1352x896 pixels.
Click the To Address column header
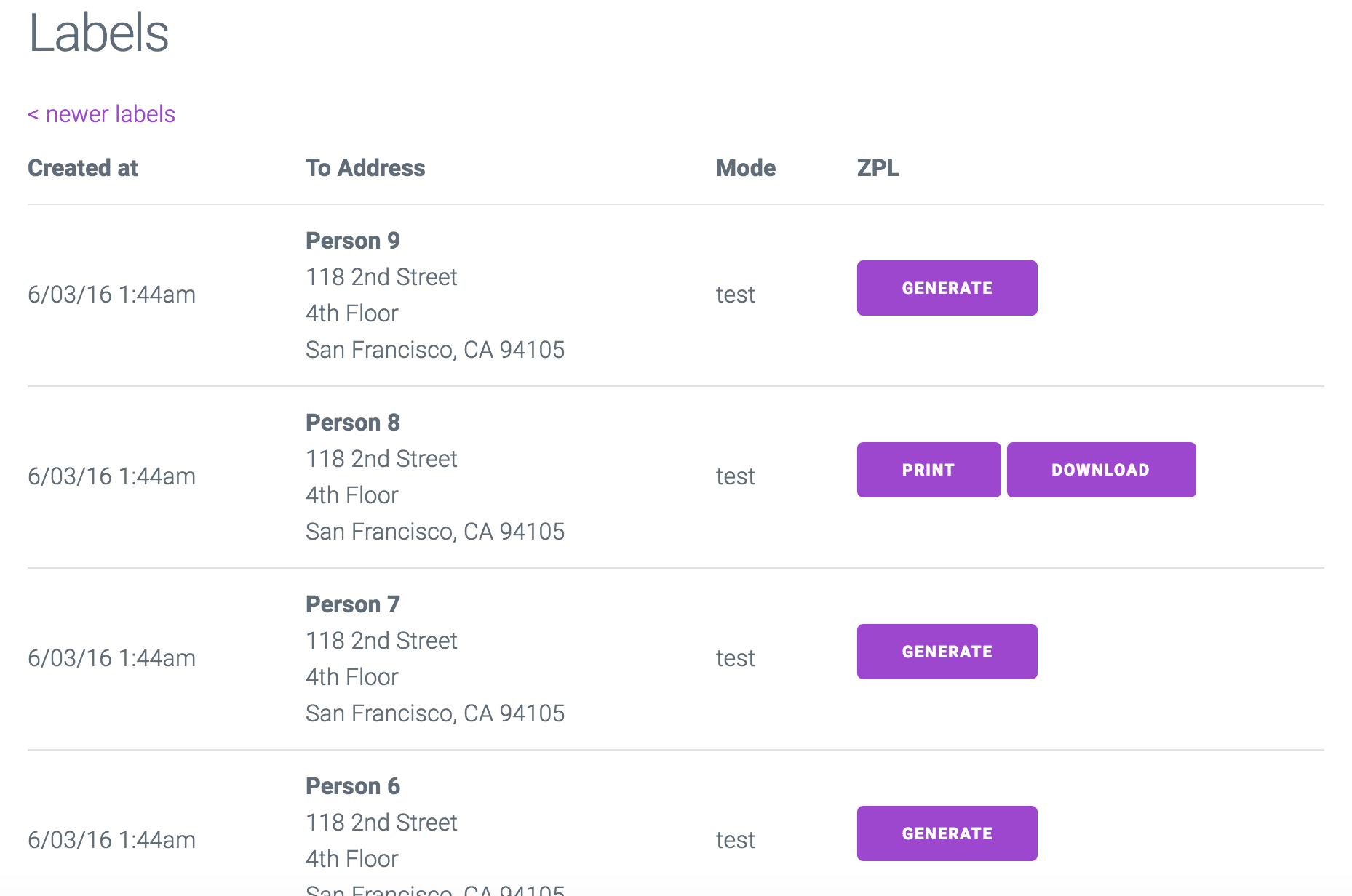(365, 168)
